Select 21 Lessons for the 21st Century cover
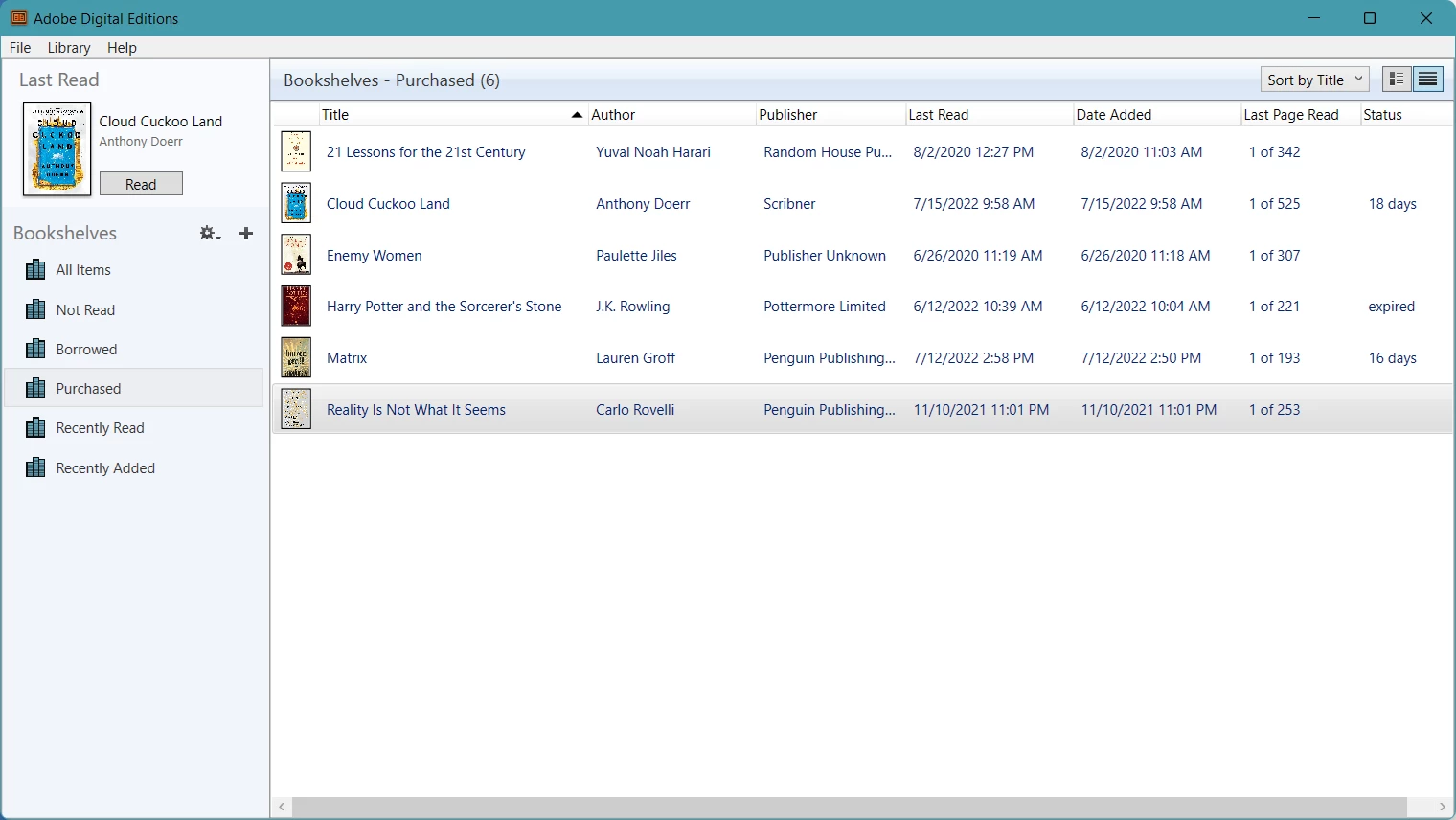1456x820 pixels. coord(296,151)
